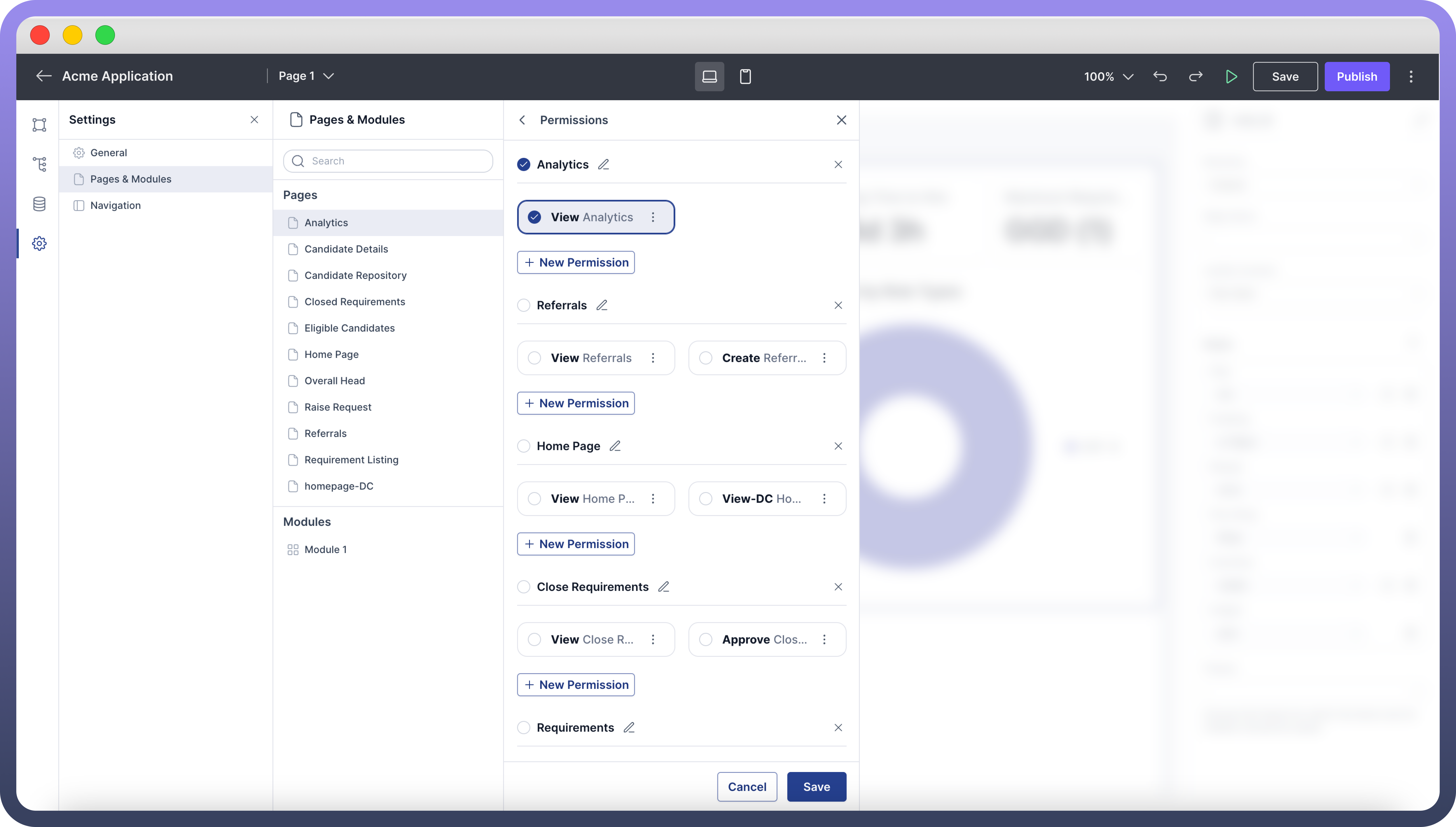
Task: Select Navigation in Settings list
Action: point(115,205)
